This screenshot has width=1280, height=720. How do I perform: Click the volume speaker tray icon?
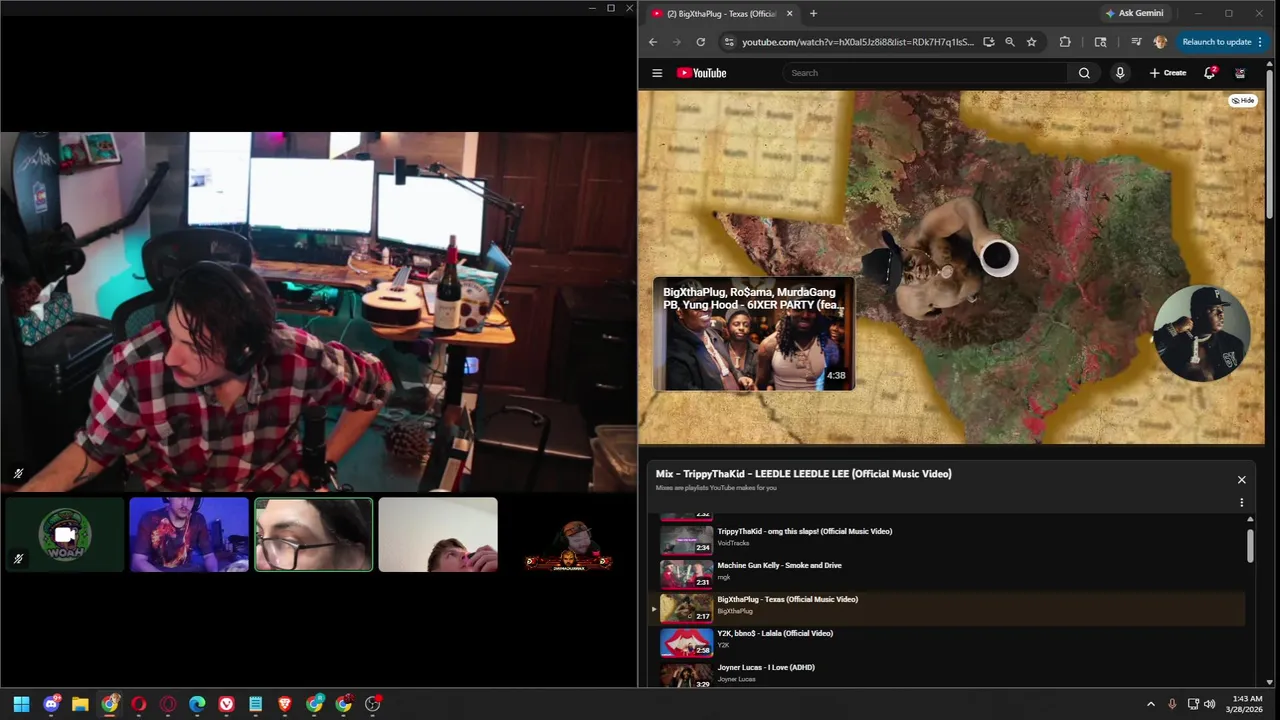click(x=1209, y=704)
